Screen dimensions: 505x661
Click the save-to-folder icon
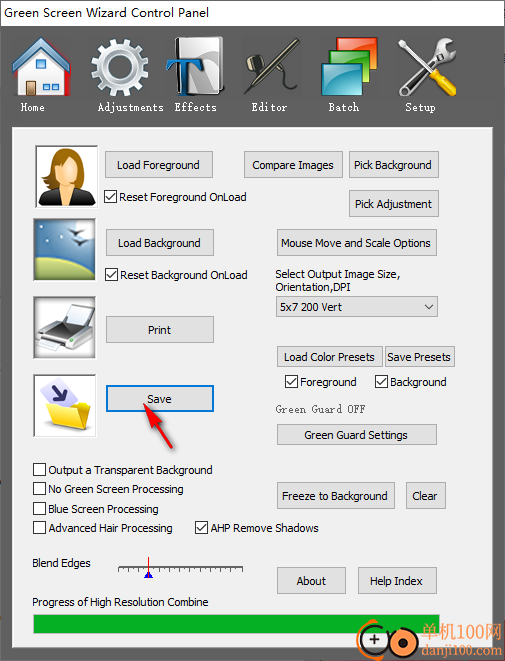[x=65, y=406]
